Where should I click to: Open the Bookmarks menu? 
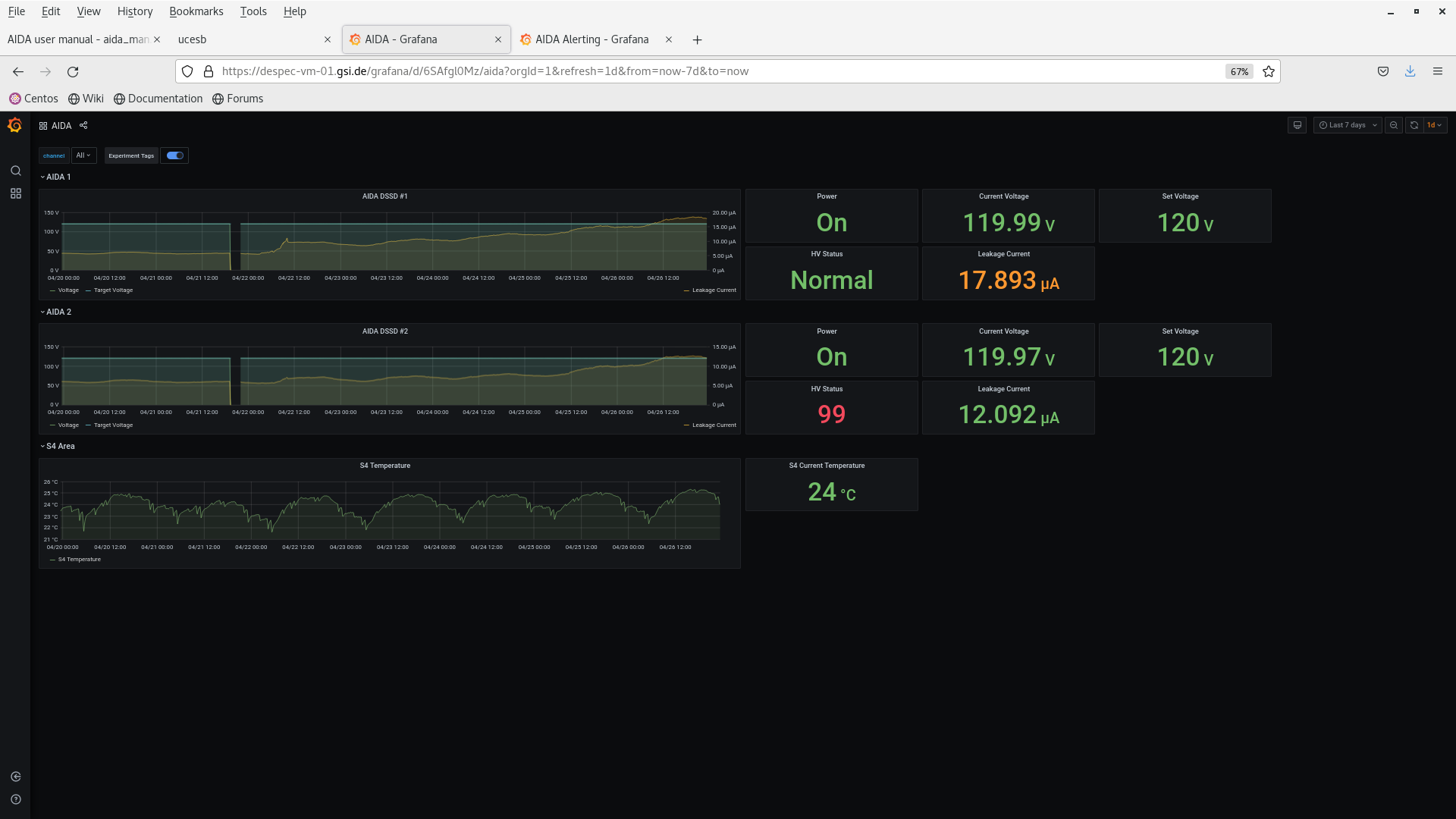tap(196, 11)
